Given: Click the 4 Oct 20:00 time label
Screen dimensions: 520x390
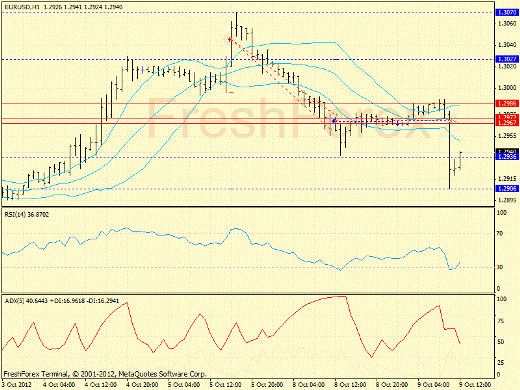Looking at the screenshot, I should [x=142, y=384].
